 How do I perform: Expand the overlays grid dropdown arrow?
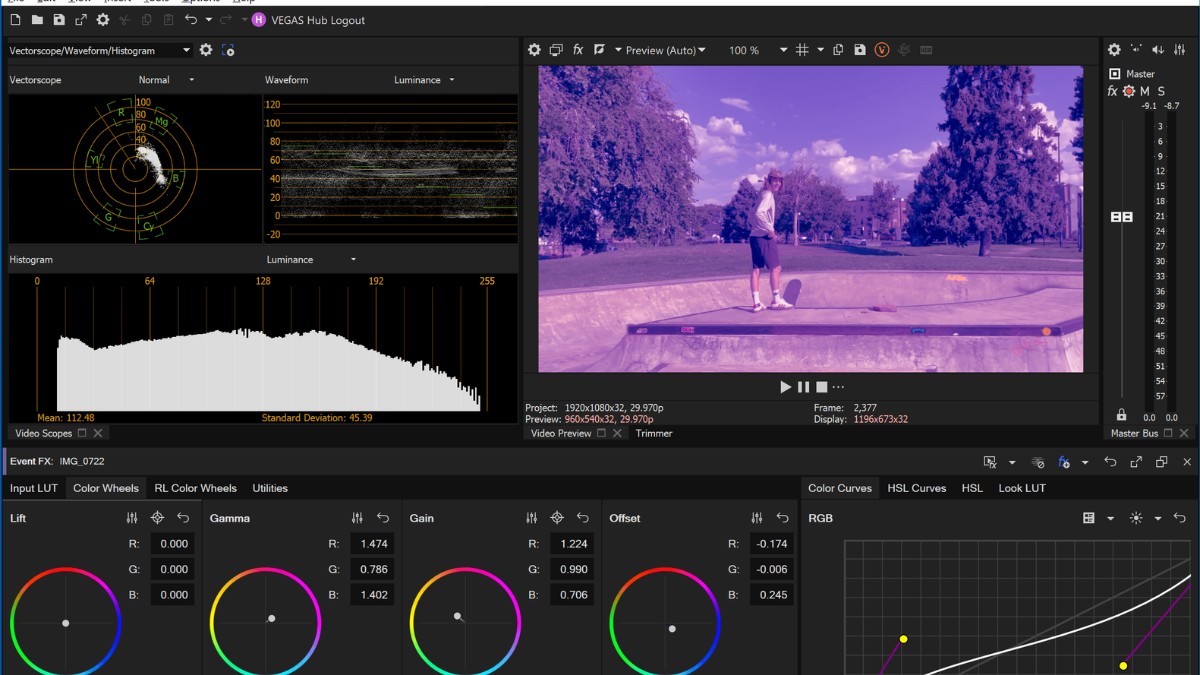pyautogui.click(x=820, y=50)
